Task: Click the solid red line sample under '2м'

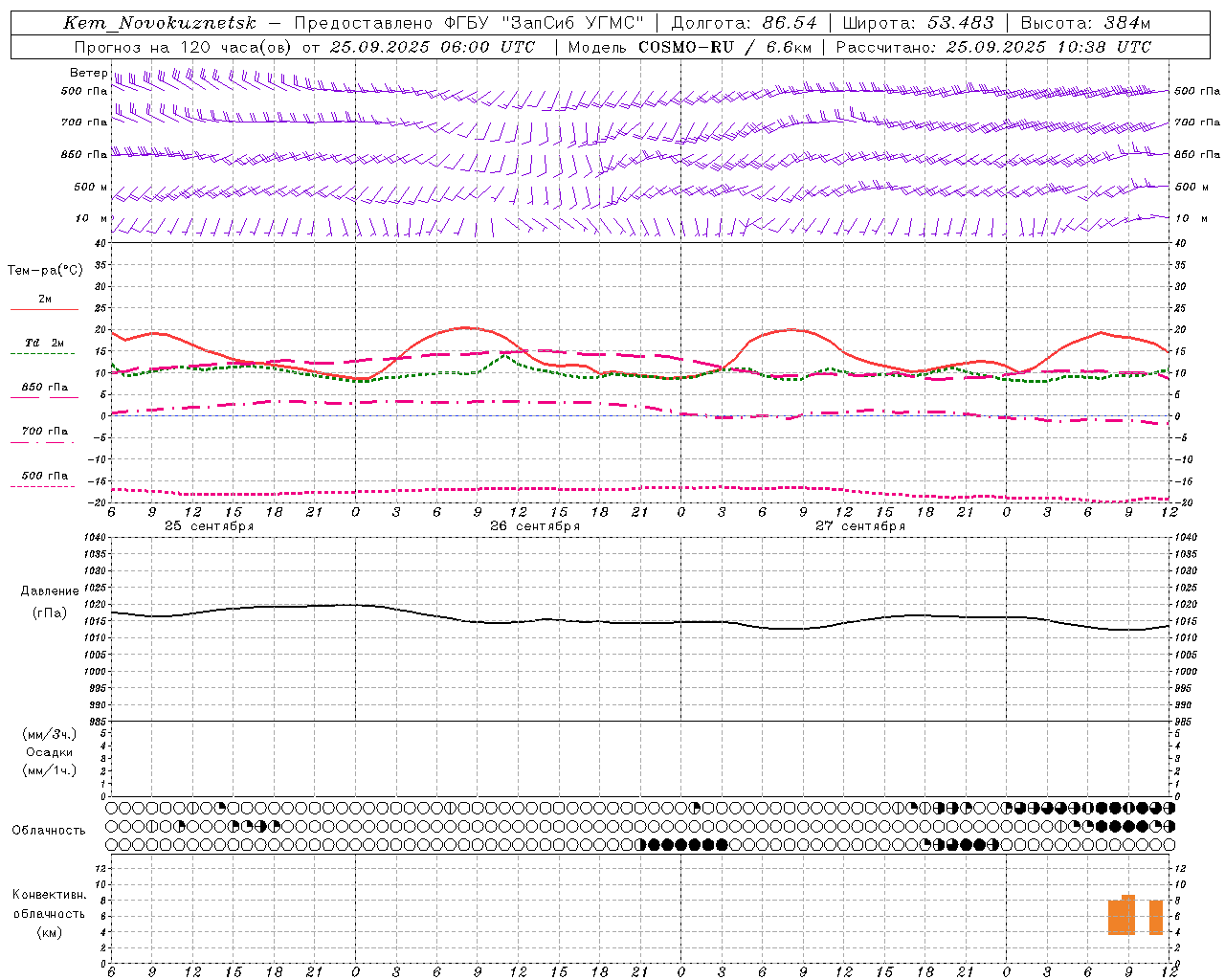Action: click(44, 309)
